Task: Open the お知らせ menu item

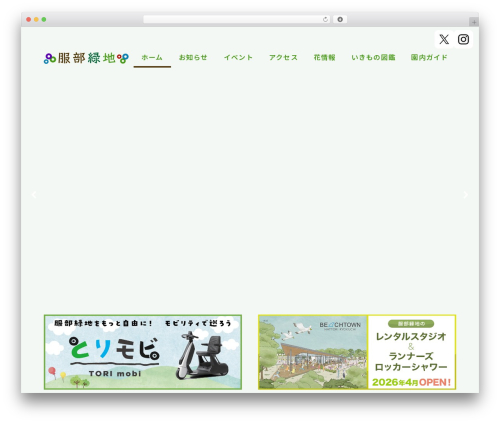Action: pyautogui.click(x=193, y=58)
